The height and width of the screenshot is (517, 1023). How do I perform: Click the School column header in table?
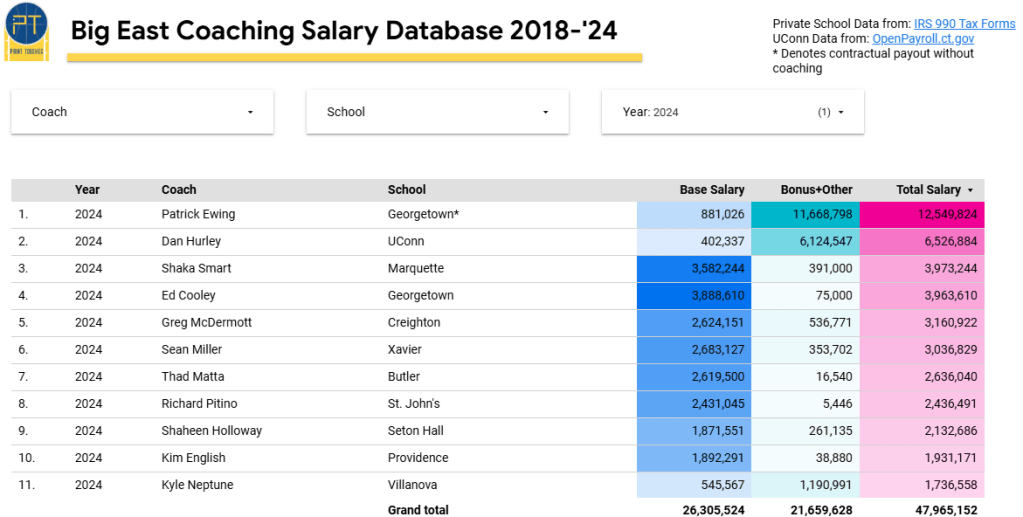407,190
